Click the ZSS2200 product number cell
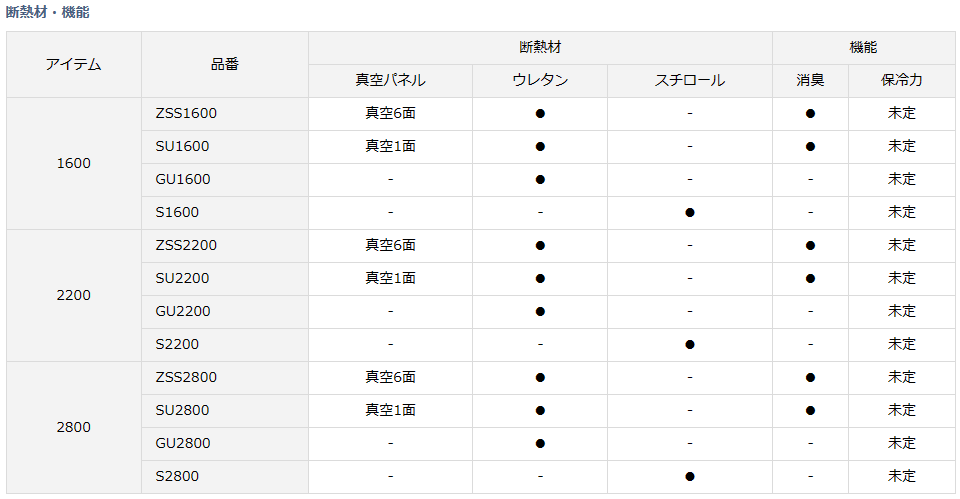Screen dimensions: 960x499 coord(186,245)
